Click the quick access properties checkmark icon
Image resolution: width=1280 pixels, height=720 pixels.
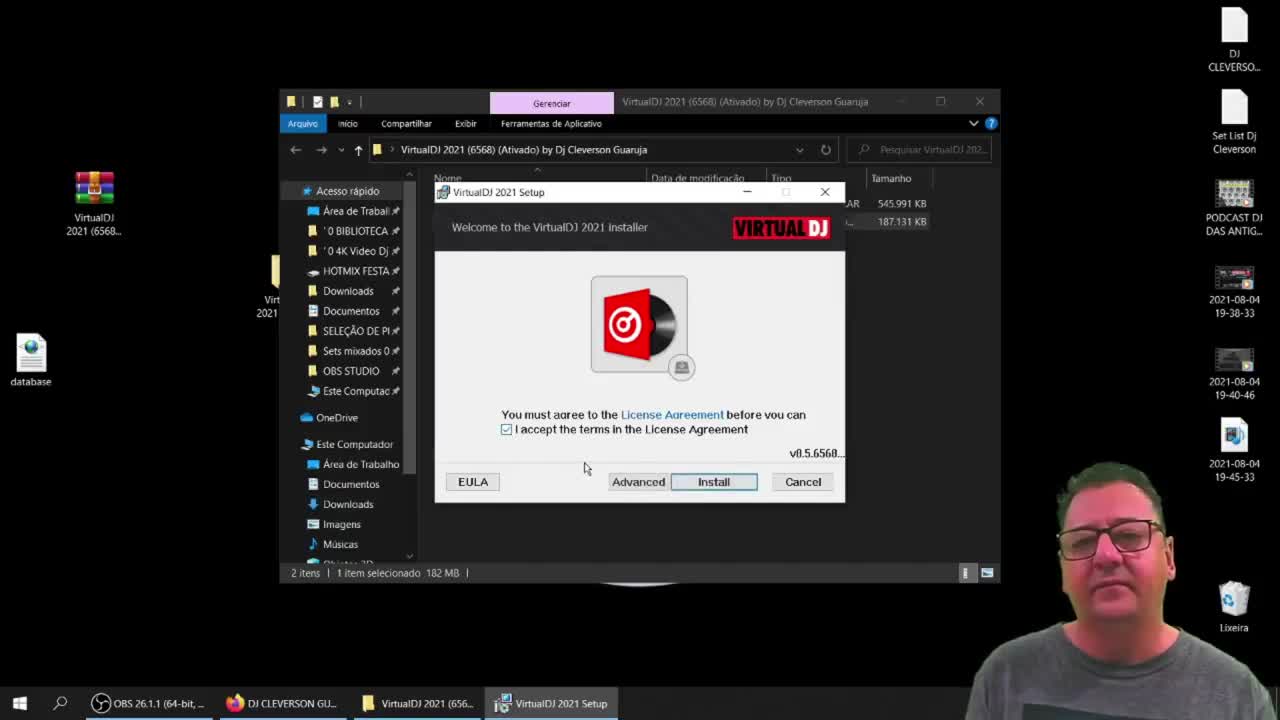pos(317,102)
